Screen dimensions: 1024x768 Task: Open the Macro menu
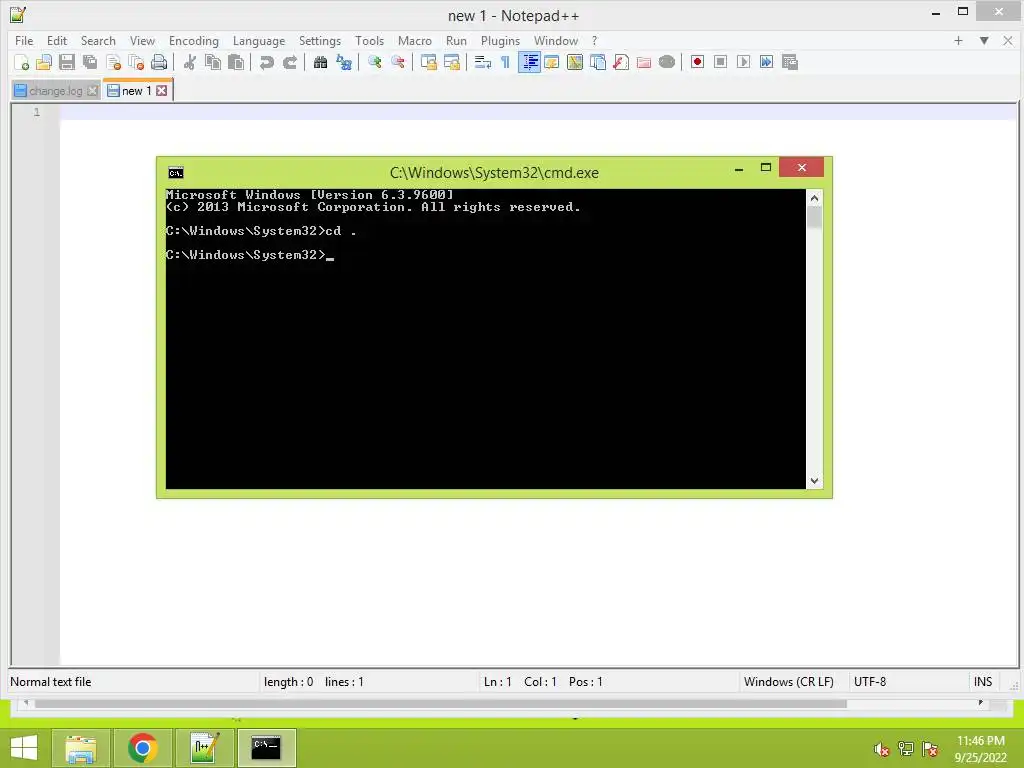pyautogui.click(x=415, y=40)
